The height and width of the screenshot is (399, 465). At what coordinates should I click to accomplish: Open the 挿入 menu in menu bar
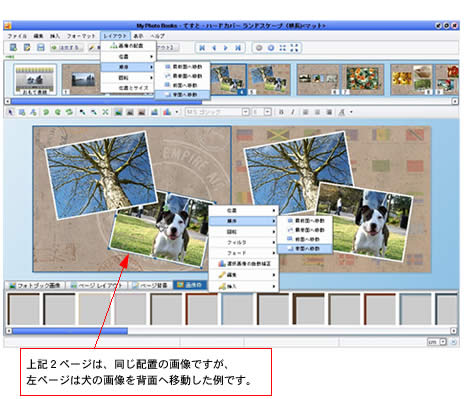coord(55,36)
